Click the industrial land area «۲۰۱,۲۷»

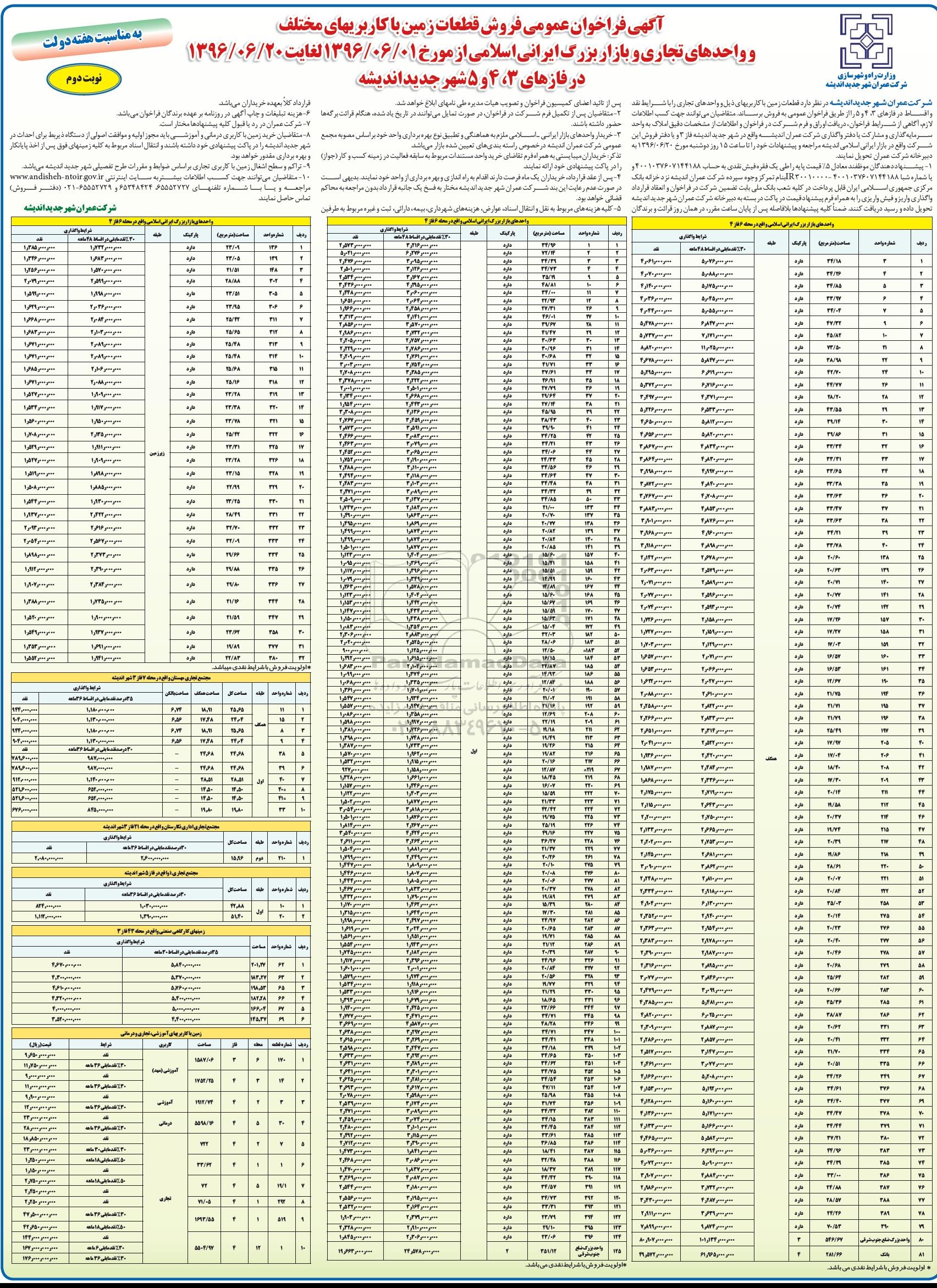click(259, 964)
